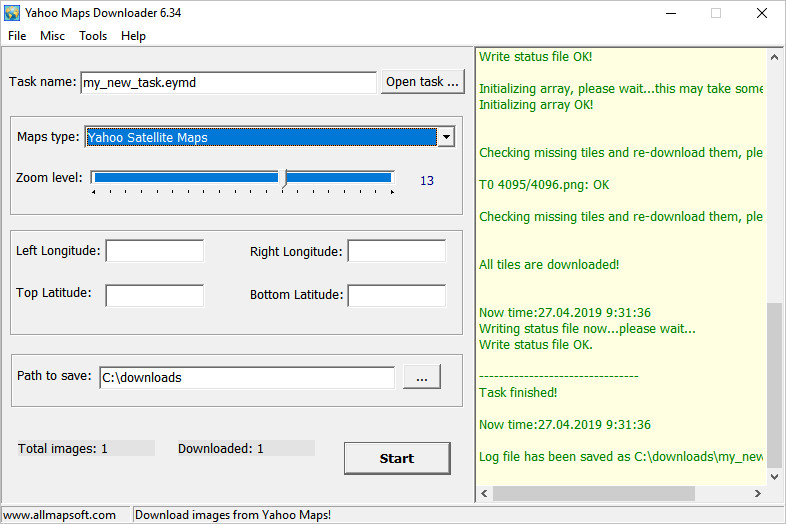This screenshot has height=524, width=786.
Task: Close the Yahoo Maps Downloader window
Action: 762,14
